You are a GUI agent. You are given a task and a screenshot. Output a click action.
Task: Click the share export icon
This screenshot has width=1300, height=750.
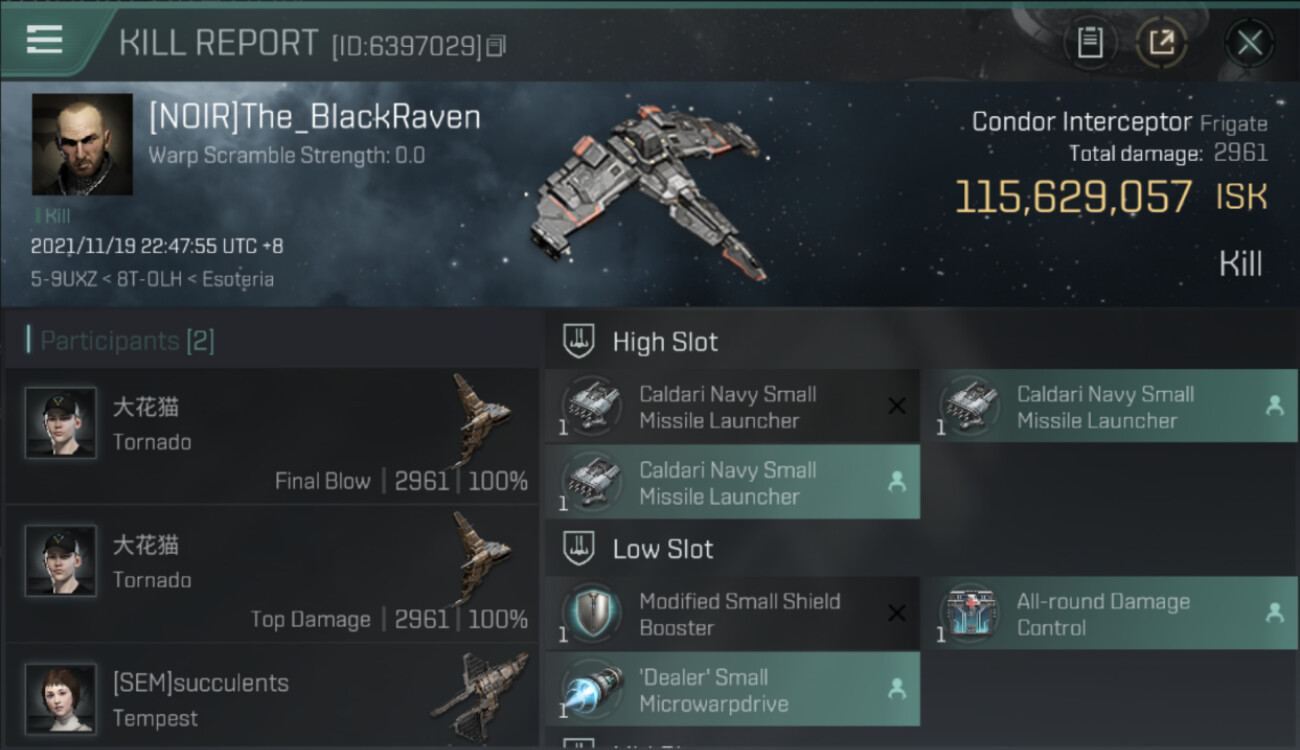(x=1161, y=42)
